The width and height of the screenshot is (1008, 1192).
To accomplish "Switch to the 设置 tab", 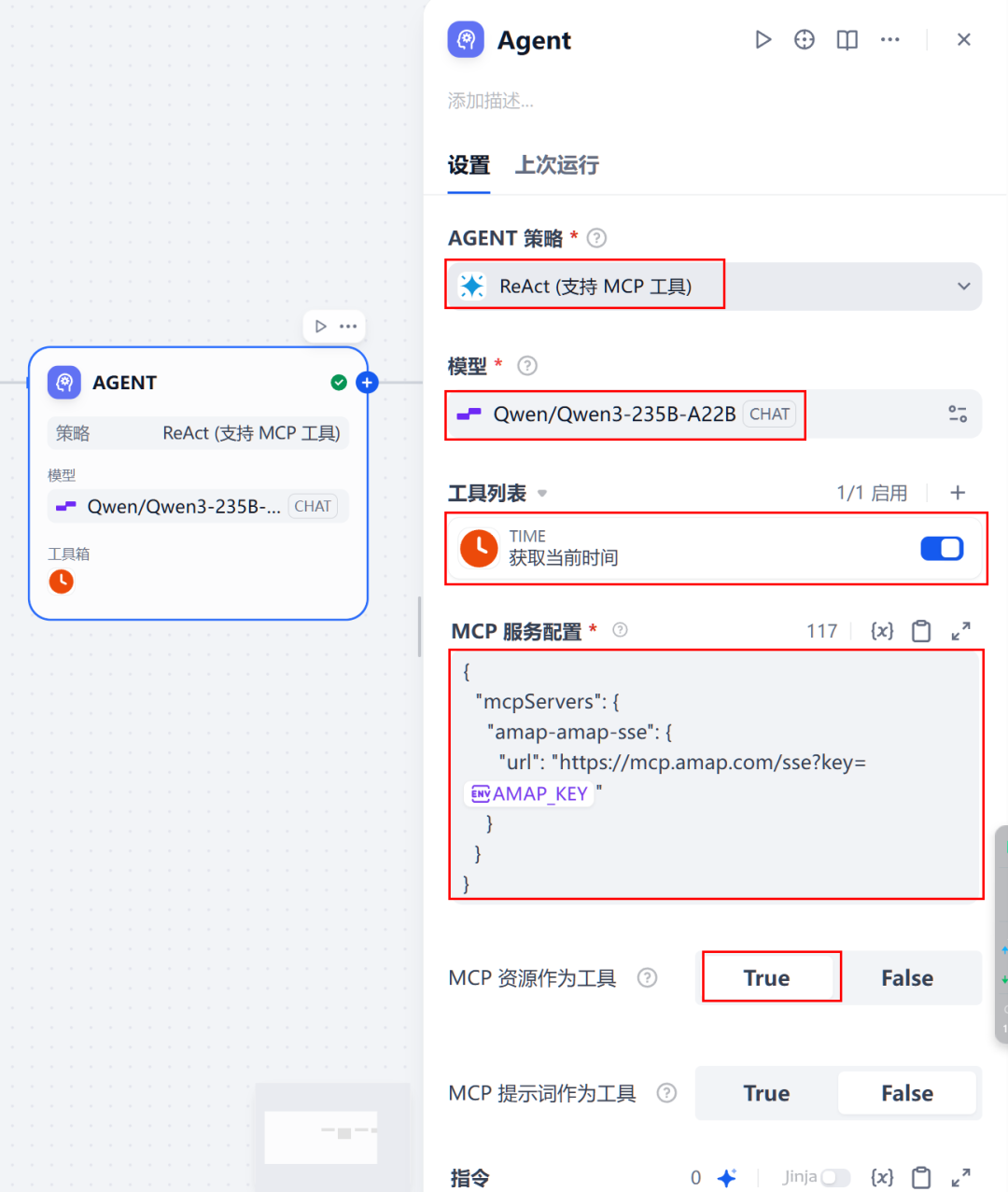I will 469,165.
